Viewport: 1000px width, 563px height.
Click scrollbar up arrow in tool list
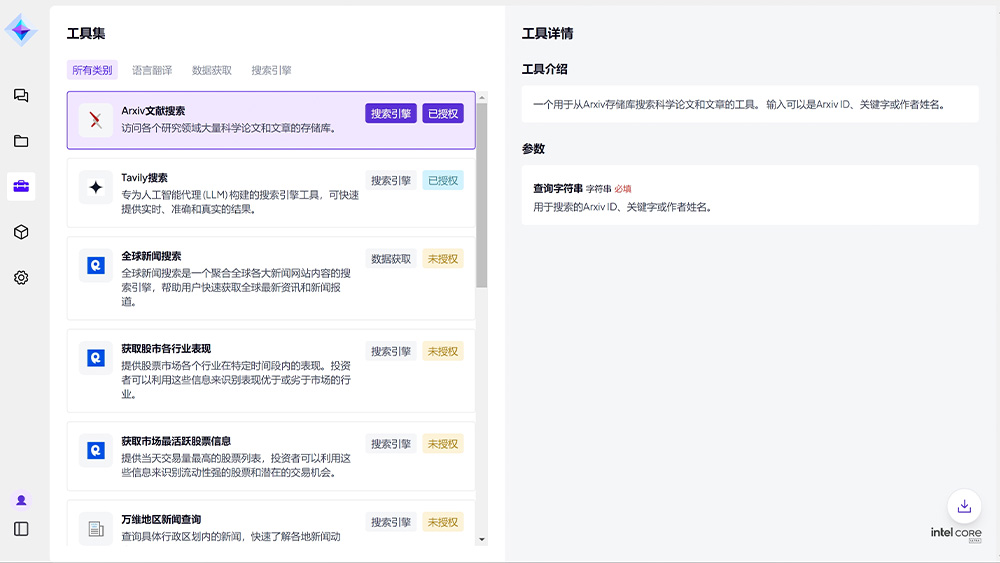[x=483, y=98]
